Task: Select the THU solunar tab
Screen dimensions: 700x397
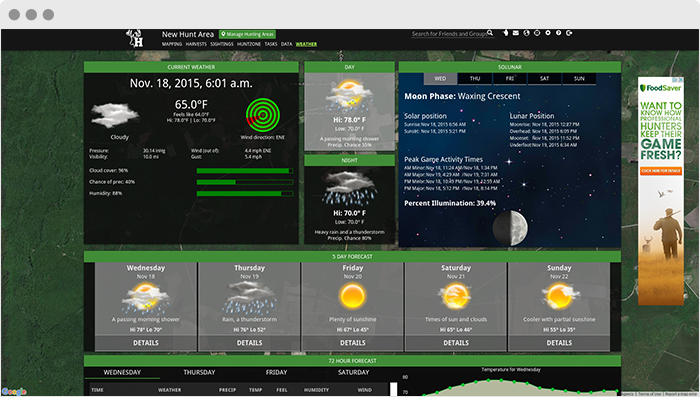Action: tap(475, 79)
